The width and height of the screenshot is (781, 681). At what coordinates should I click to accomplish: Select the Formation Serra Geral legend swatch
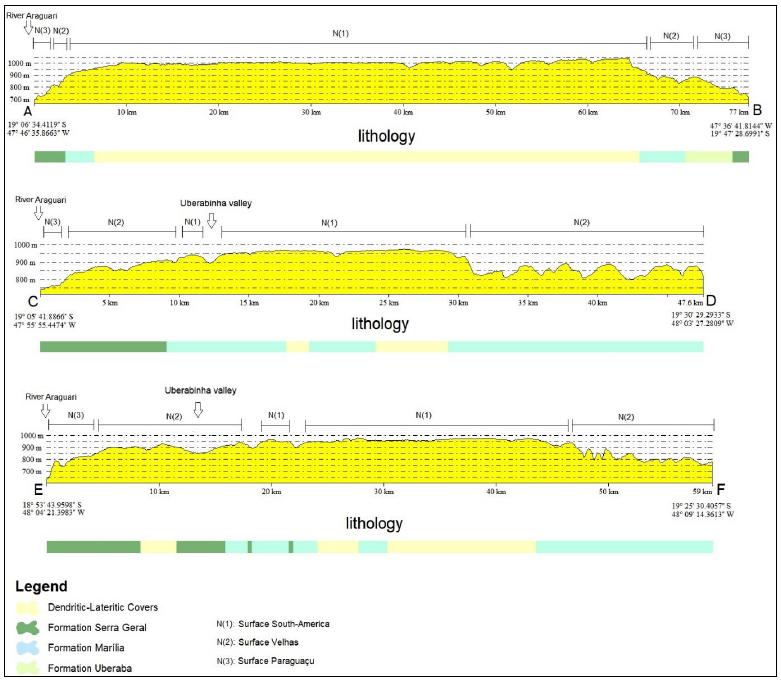[33, 627]
